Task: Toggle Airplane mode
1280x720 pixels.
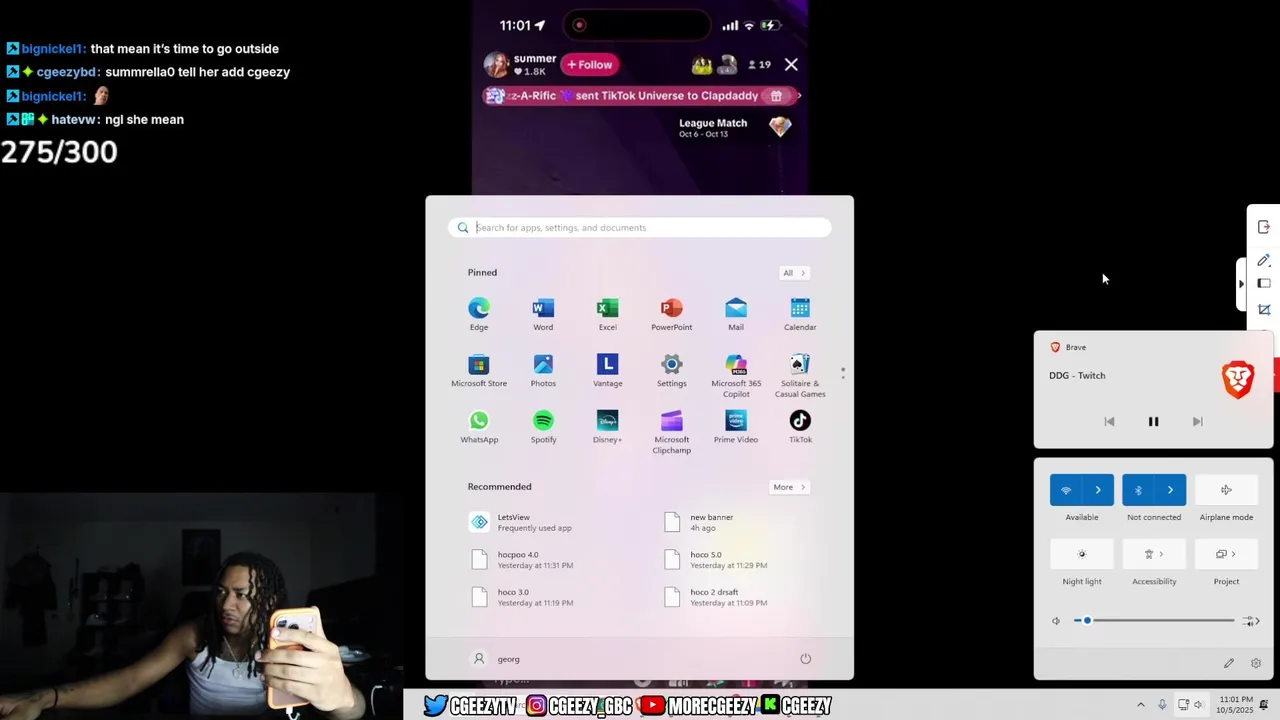Action: [x=1226, y=490]
